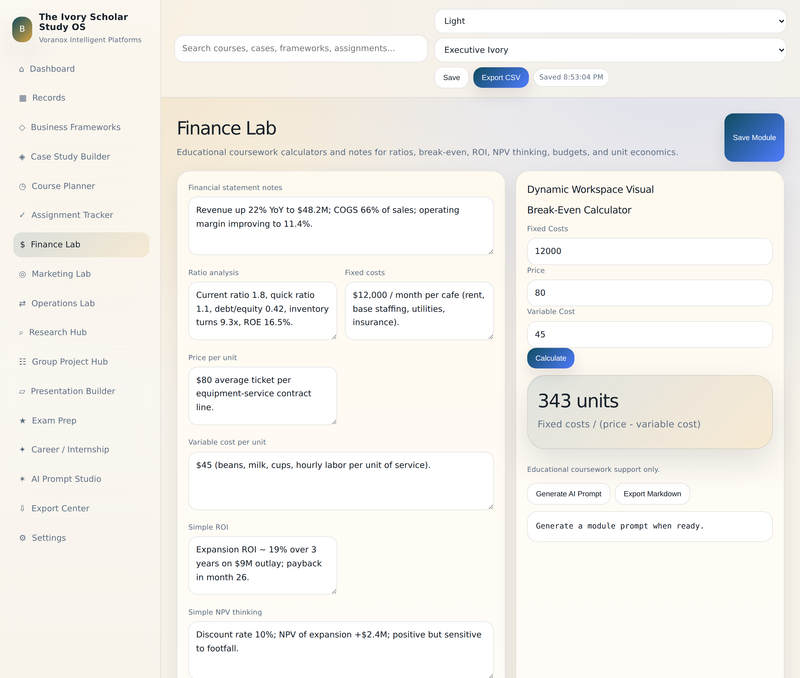The width and height of the screenshot is (800, 678).
Task: Click the Fixed Costs input showing 12000
Action: coord(649,251)
